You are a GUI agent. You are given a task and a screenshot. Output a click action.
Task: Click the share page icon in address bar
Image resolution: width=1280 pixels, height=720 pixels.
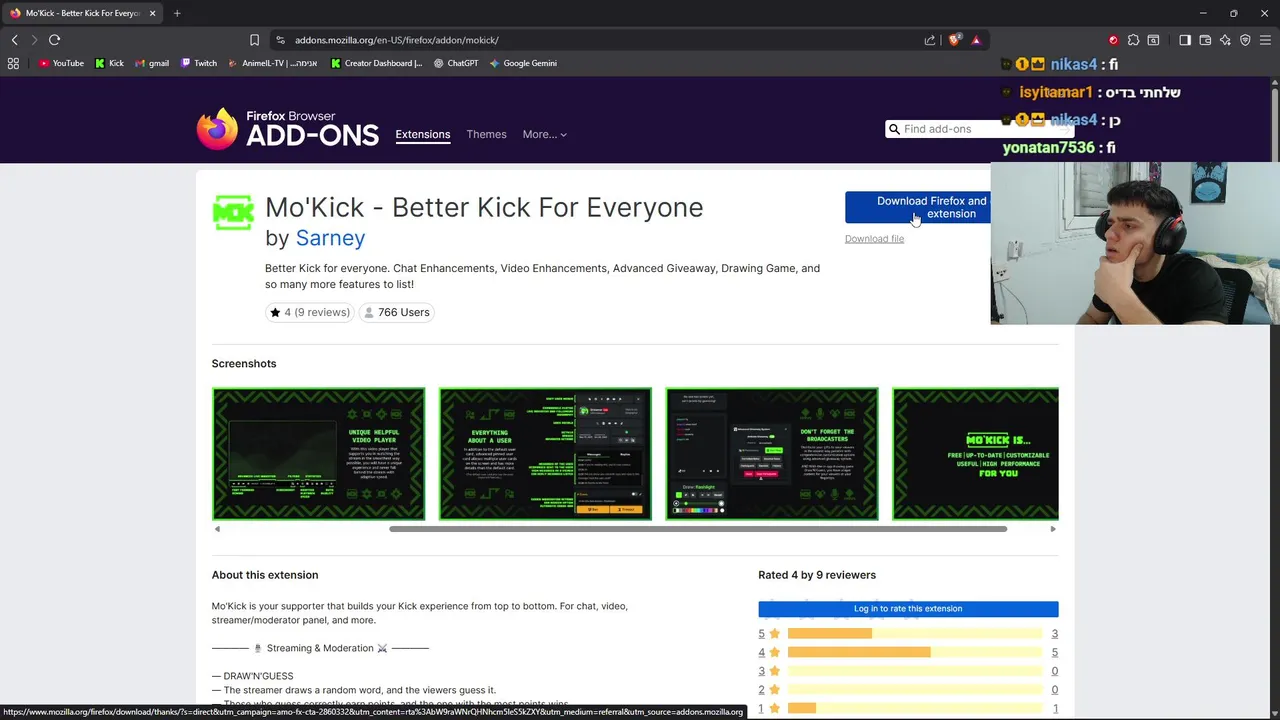pos(930,40)
